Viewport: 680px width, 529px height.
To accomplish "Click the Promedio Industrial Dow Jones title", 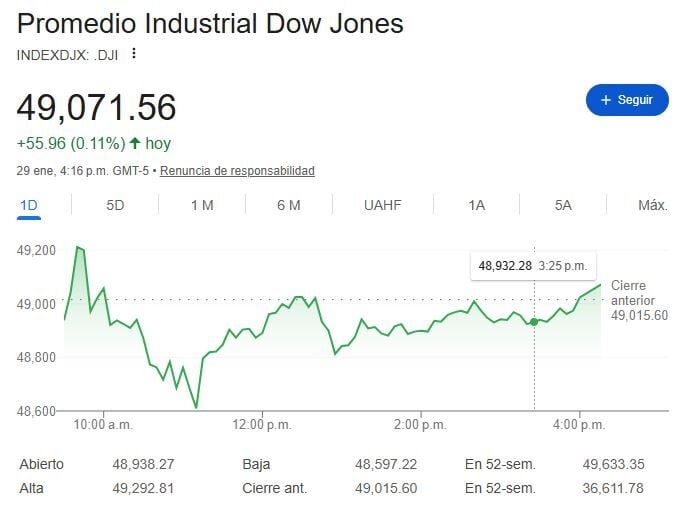I will point(211,24).
